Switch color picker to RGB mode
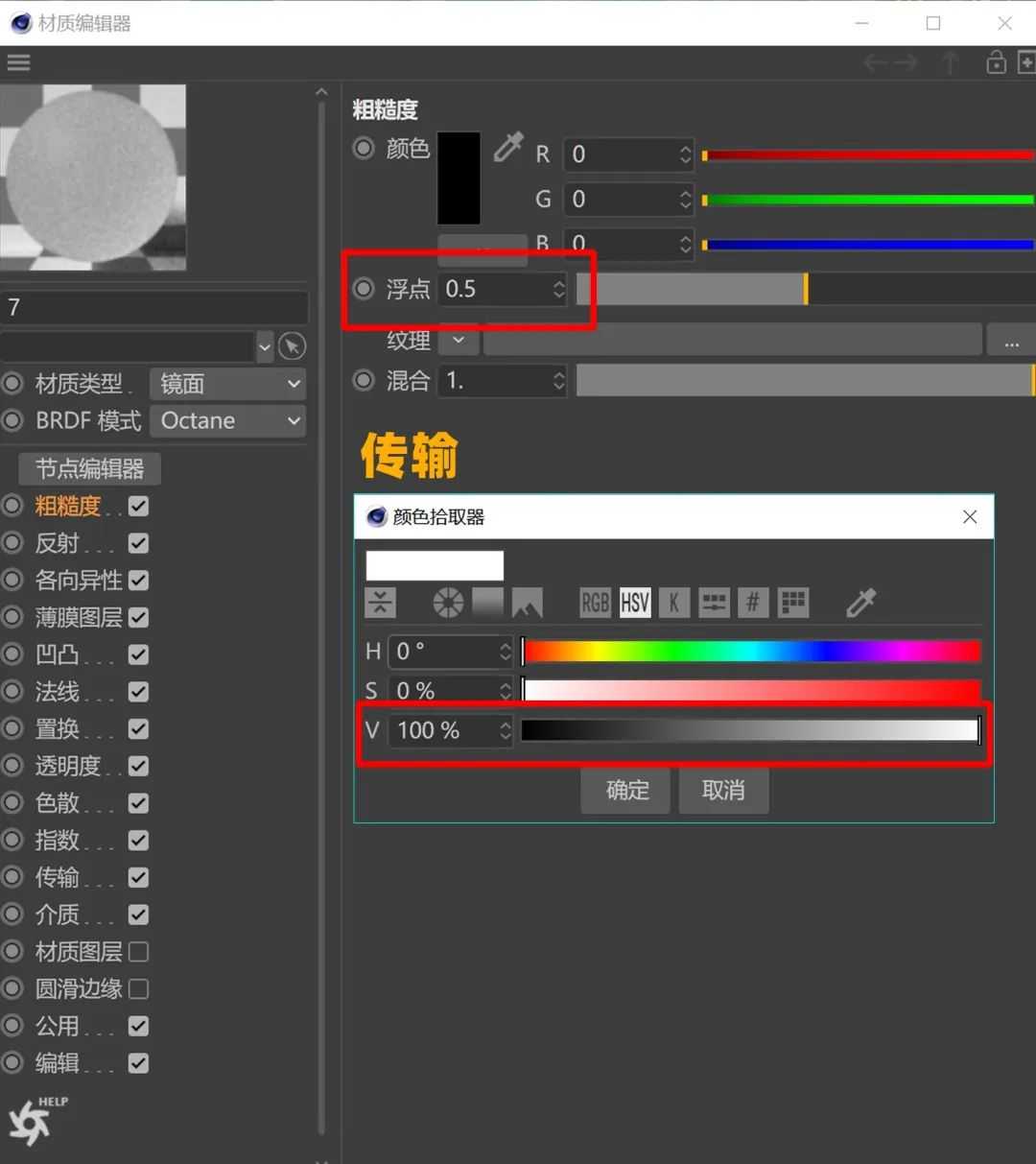The image size is (1036, 1164). pos(595,603)
